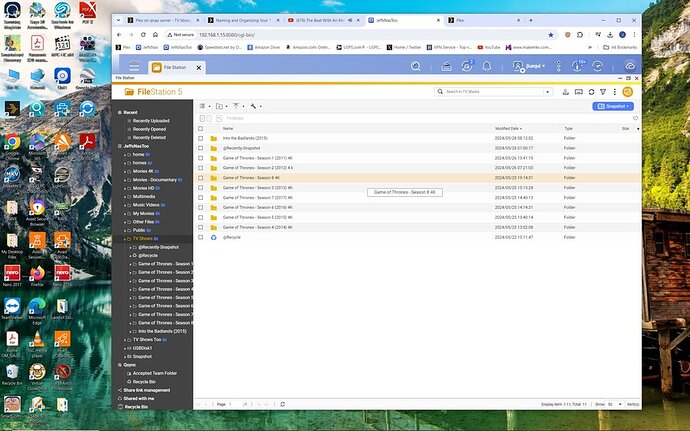The image size is (690, 431).
Task: Open the notifications bell icon
Action: pos(486,66)
